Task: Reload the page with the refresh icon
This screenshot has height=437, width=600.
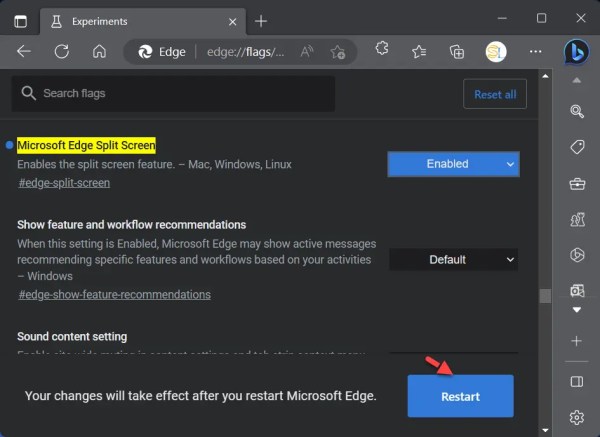Action: click(62, 51)
